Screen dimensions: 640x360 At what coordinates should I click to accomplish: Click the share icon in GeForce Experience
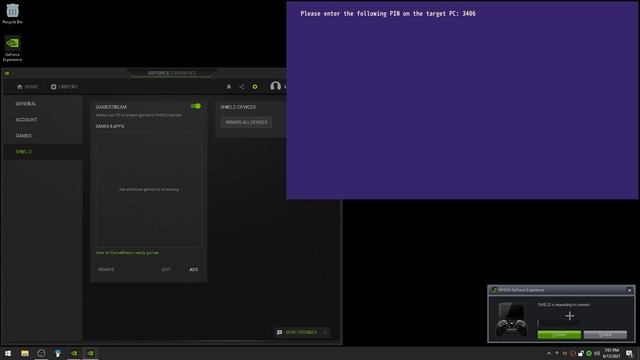point(242,87)
